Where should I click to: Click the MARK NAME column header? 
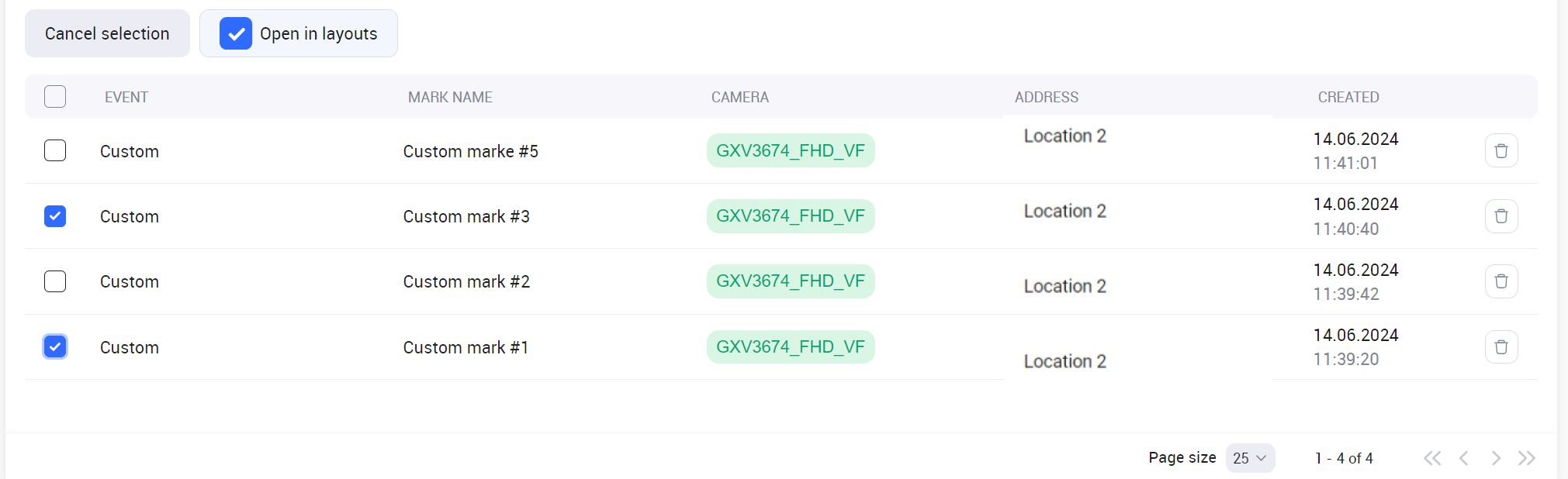[450, 97]
